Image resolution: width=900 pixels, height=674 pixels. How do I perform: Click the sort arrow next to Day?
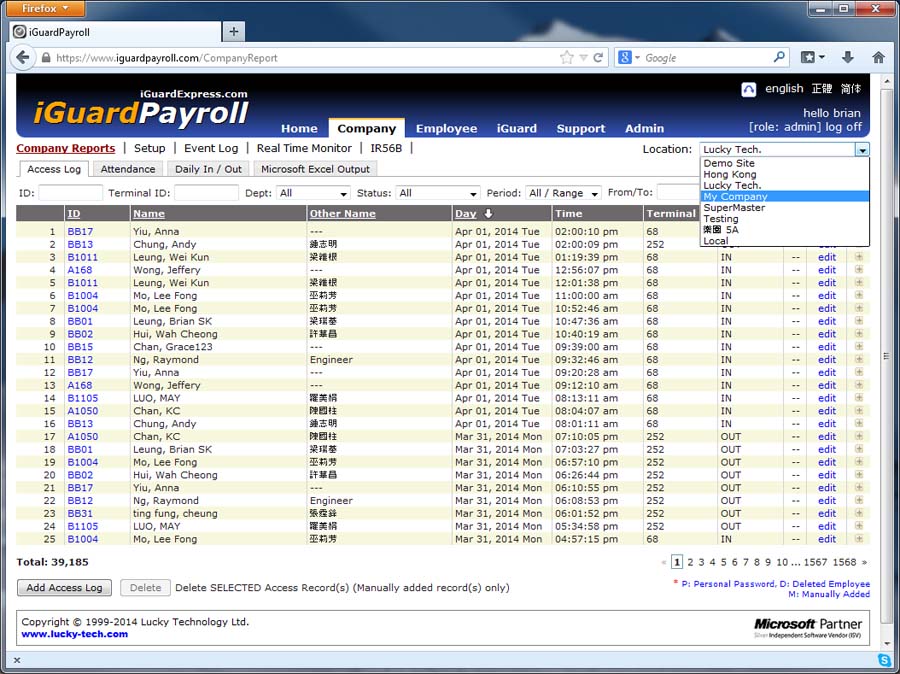[x=488, y=214]
